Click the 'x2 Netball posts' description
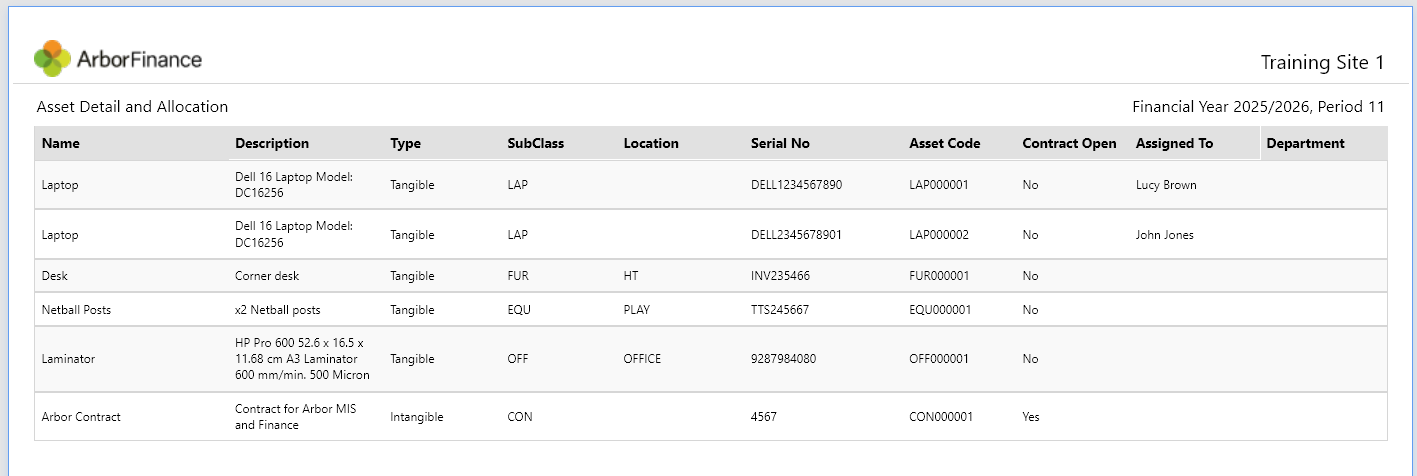This screenshot has width=1417, height=476. click(x=278, y=310)
